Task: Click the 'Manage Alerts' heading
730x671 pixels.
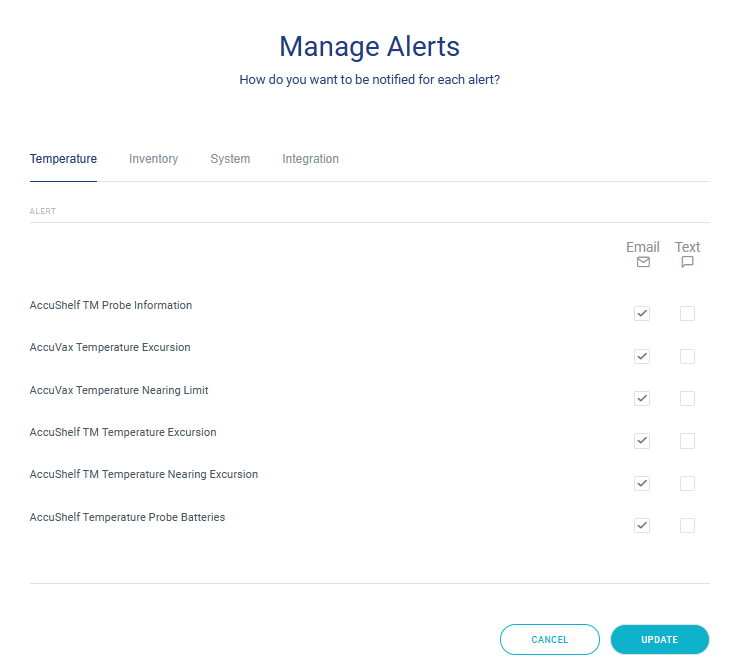Action: click(370, 47)
